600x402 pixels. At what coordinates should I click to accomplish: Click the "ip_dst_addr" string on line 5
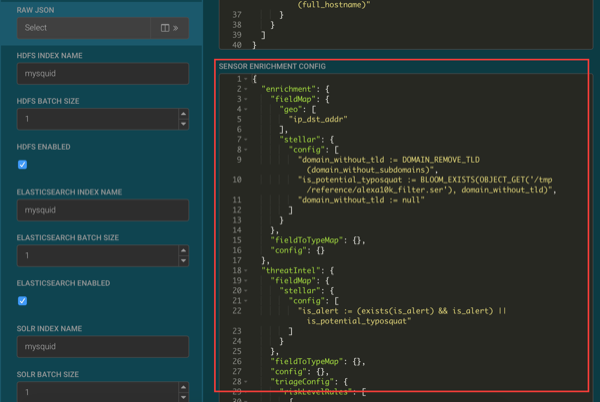pyautogui.click(x=318, y=119)
